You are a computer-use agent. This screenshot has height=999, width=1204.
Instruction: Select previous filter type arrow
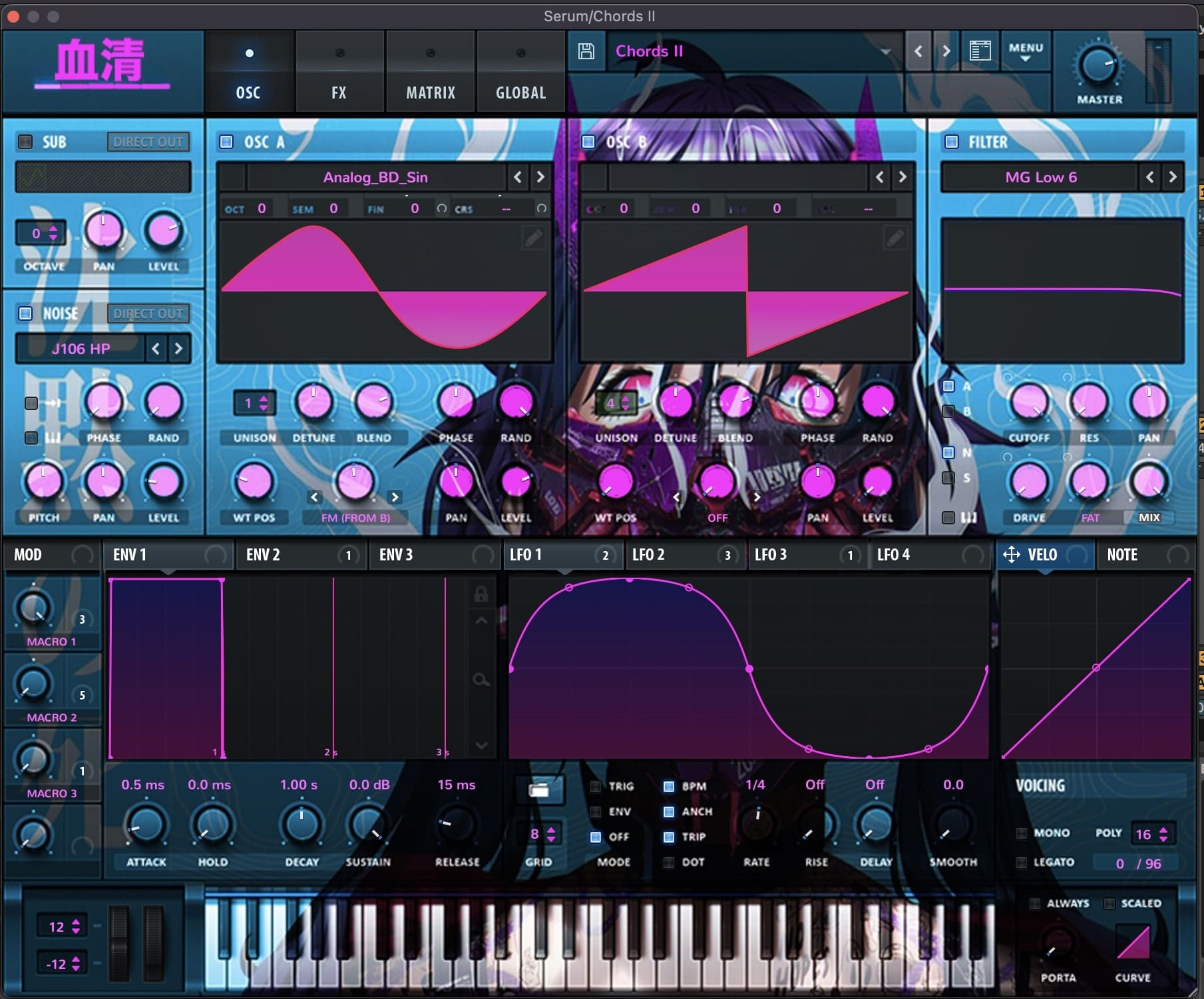coord(1150,177)
